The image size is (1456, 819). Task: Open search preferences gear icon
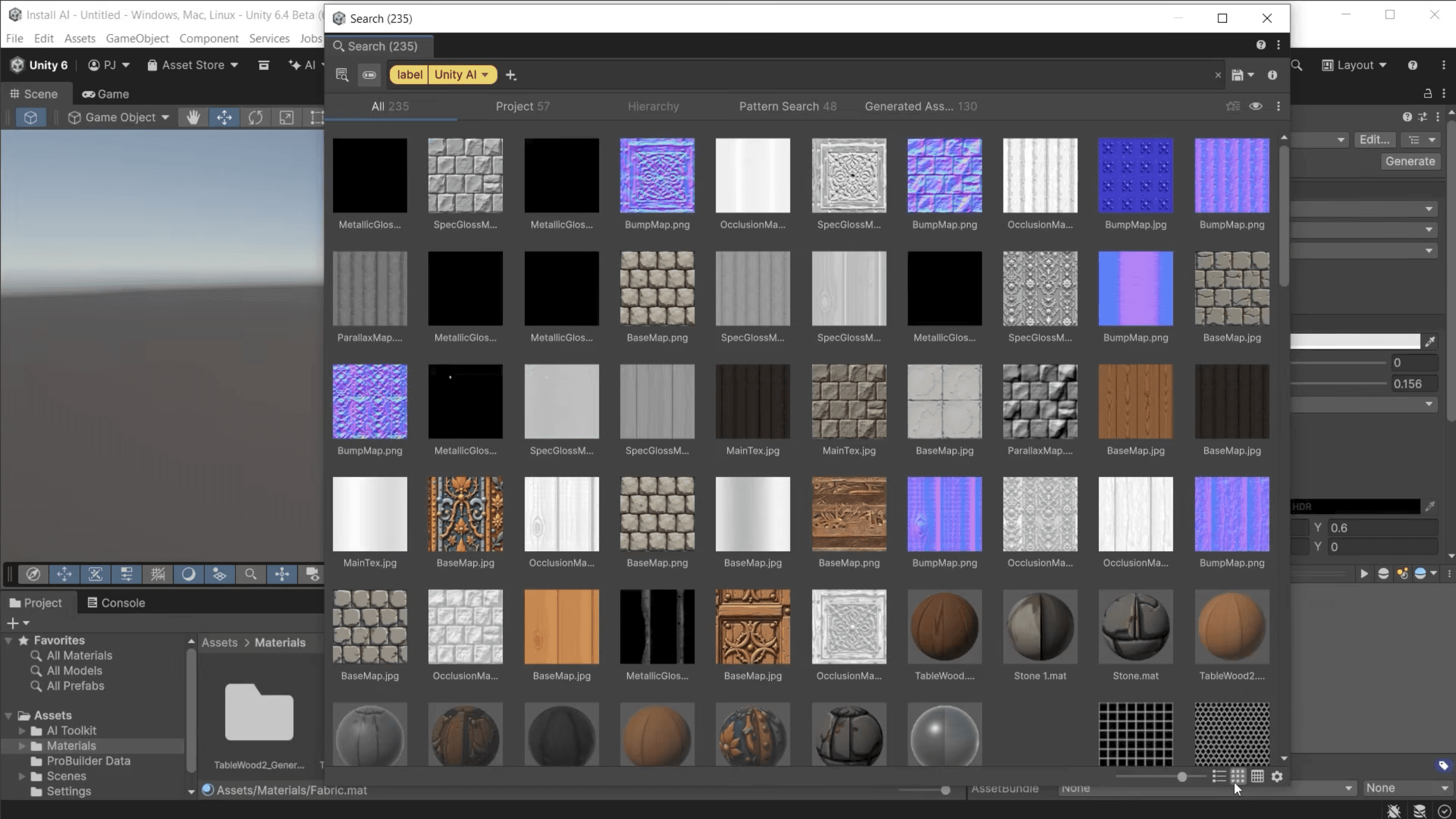click(1277, 776)
